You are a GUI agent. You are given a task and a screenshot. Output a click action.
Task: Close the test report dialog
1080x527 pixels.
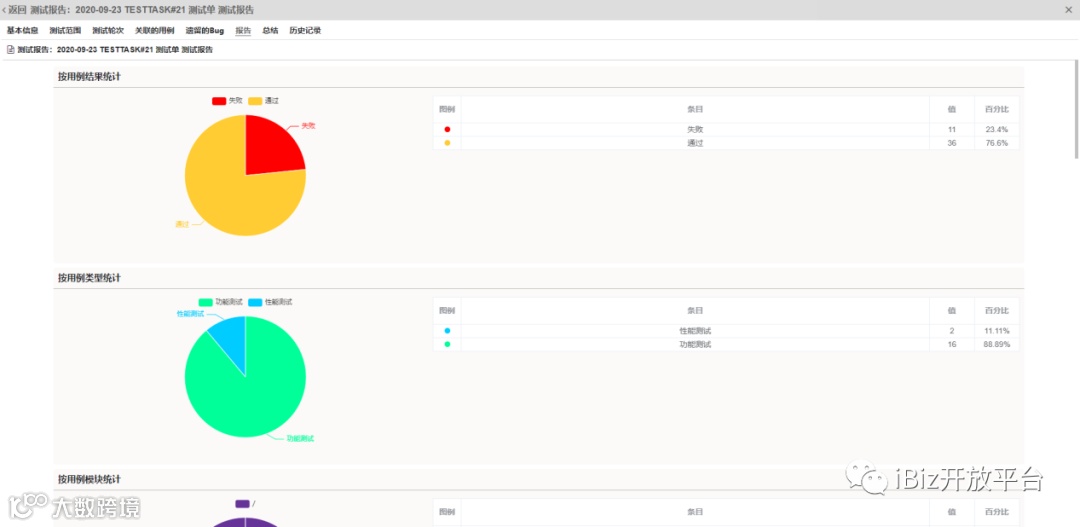click(x=1068, y=10)
